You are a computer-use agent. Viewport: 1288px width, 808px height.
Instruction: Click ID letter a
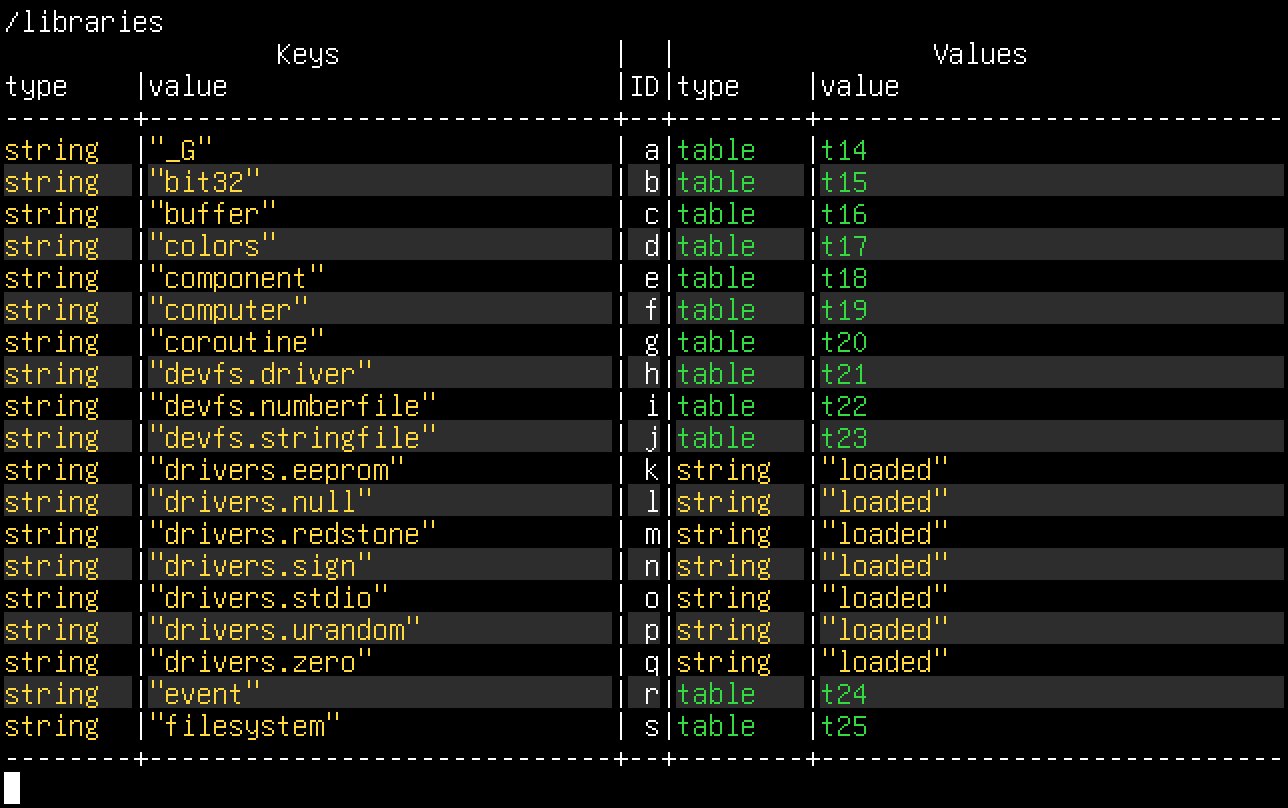coord(652,150)
